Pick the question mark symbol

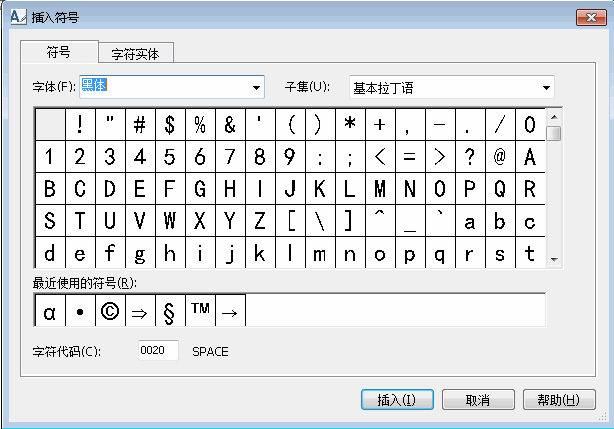470,157
